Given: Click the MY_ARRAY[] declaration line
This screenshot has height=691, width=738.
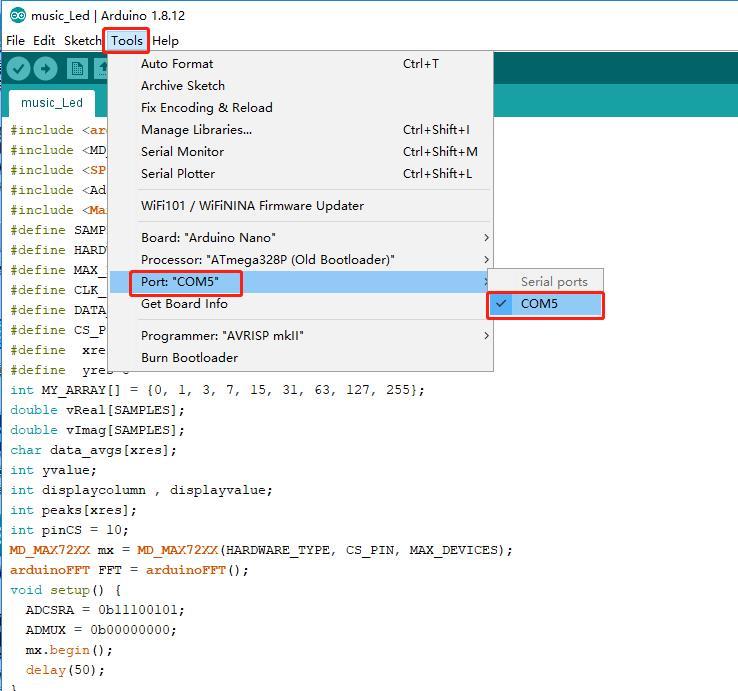Looking at the screenshot, I should 217,390.
